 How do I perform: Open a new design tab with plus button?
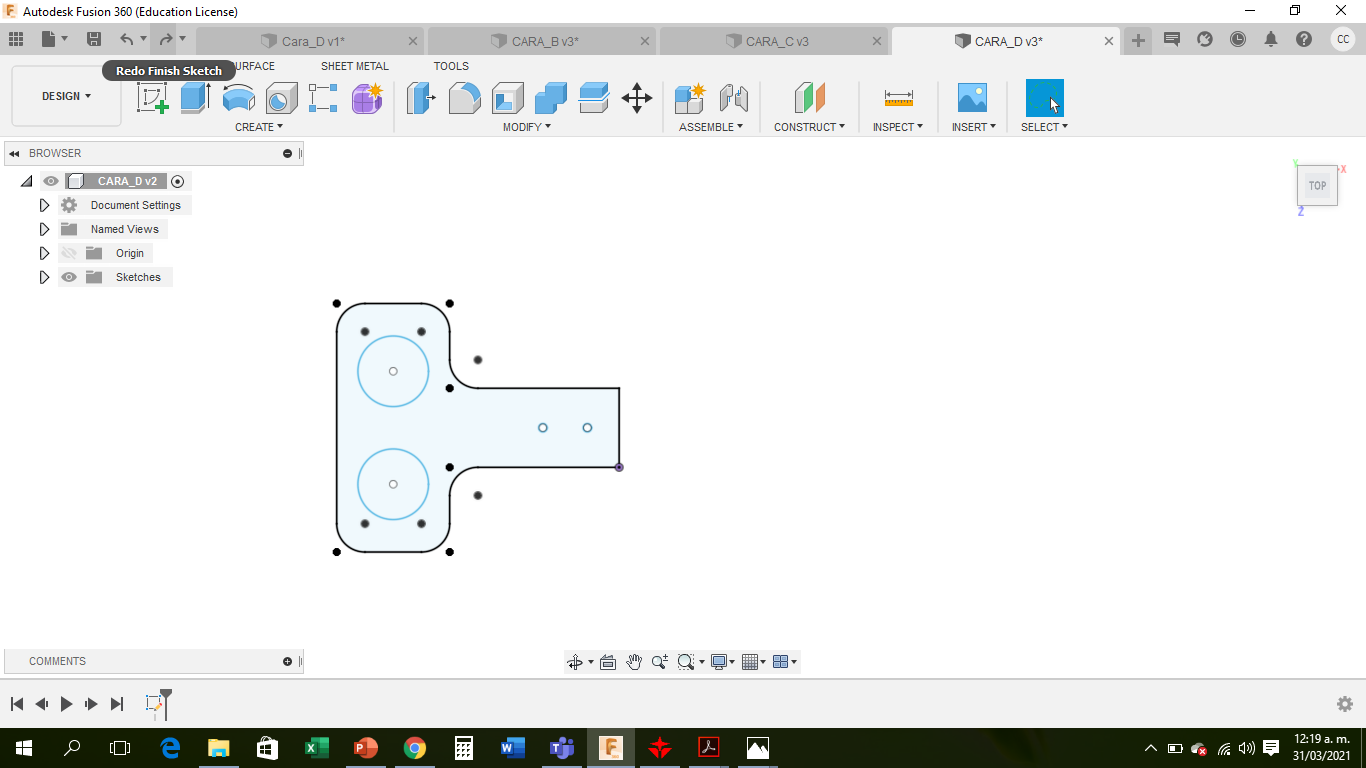tap(1138, 40)
